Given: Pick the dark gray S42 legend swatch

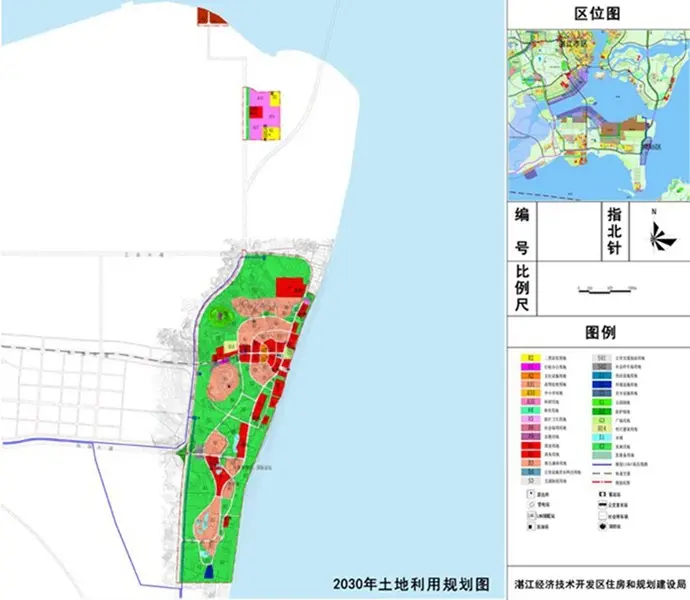Looking at the screenshot, I should pos(602,367).
